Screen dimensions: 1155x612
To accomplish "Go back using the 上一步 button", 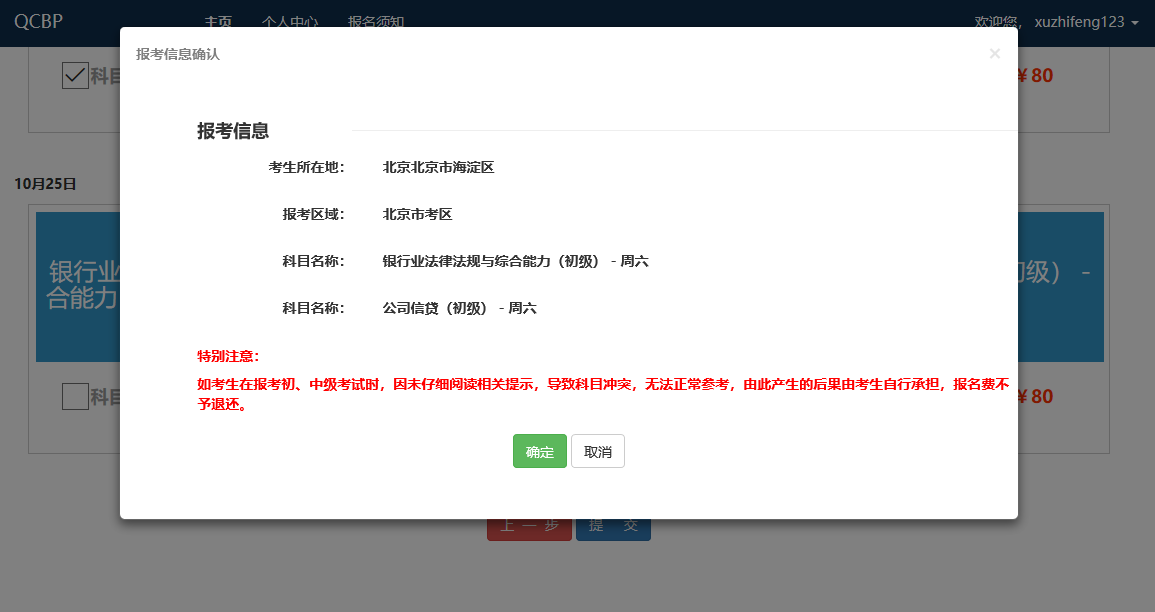I will tap(529, 524).
